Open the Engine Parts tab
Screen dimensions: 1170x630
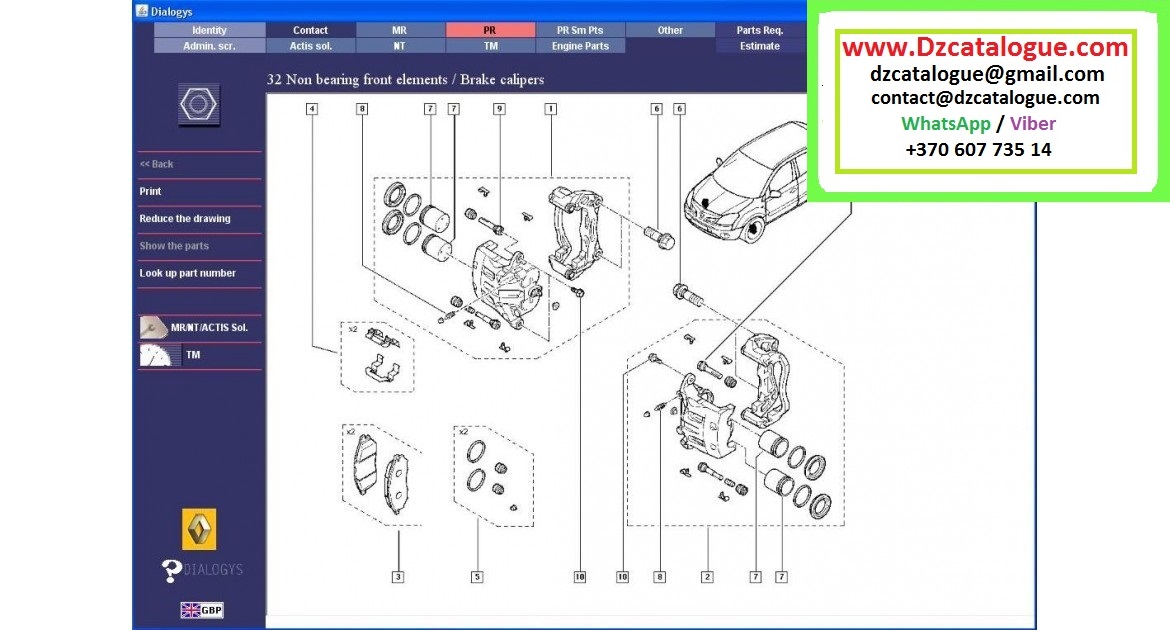click(580, 46)
